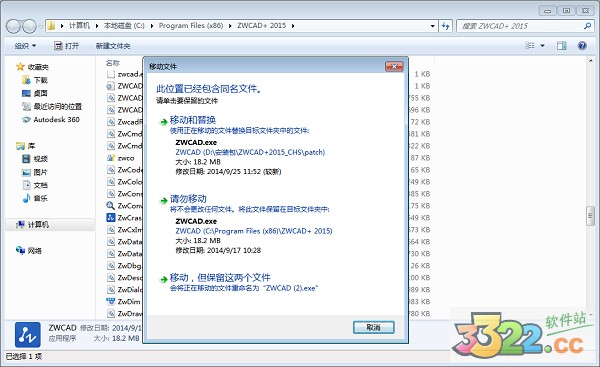Go to Program Files (x86) breadcrumb segment
The height and width of the screenshot is (367, 600).
191,26
